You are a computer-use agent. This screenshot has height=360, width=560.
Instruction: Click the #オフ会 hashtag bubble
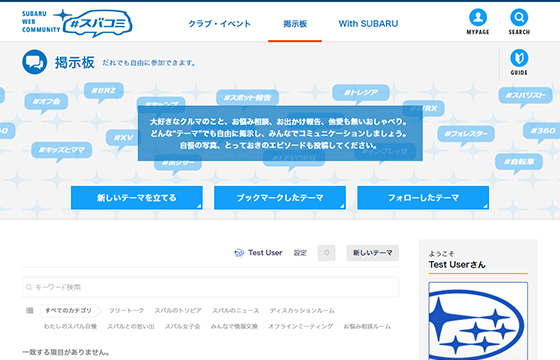coord(46,101)
